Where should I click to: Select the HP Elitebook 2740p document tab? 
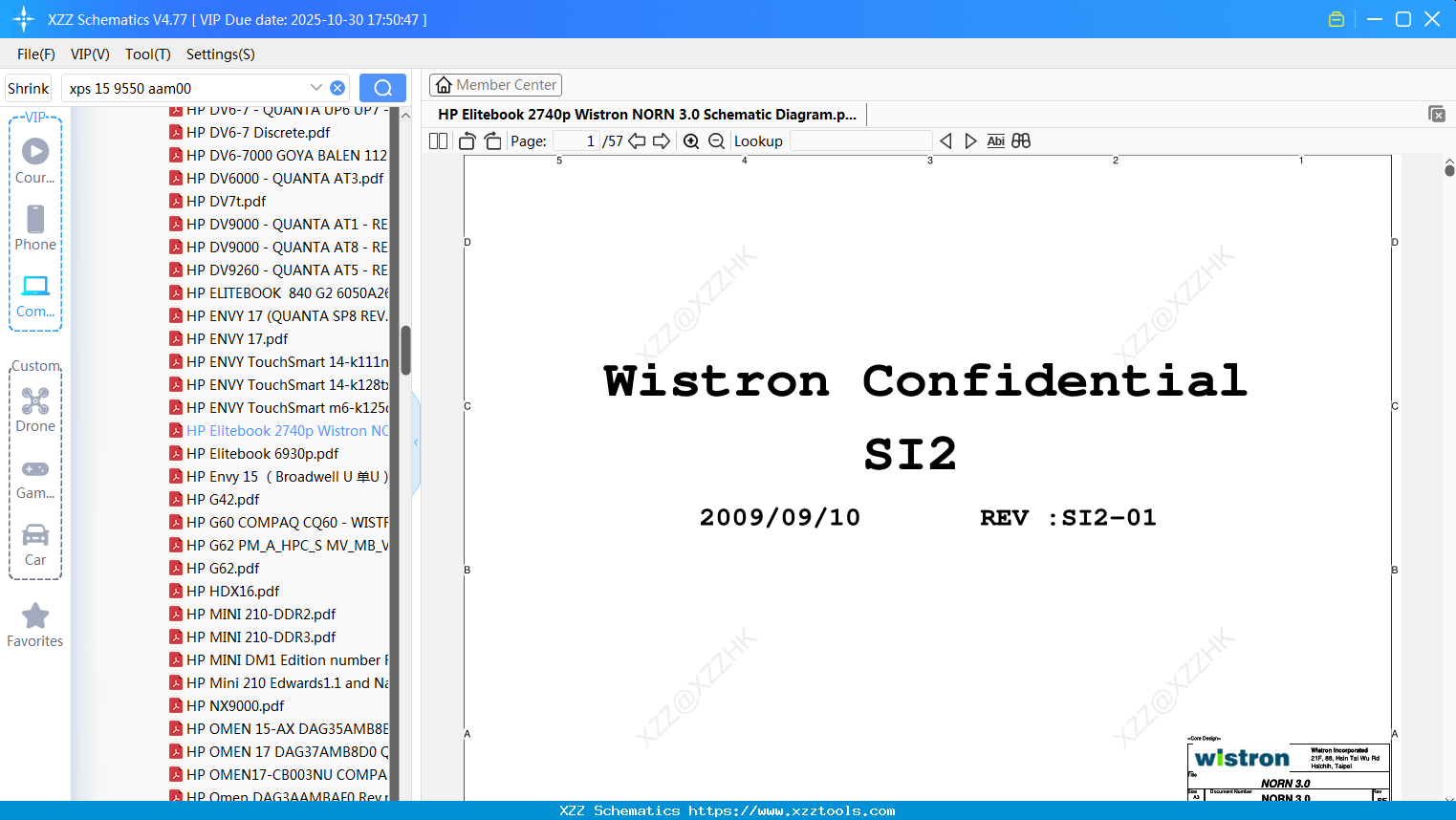pyautogui.click(x=647, y=114)
